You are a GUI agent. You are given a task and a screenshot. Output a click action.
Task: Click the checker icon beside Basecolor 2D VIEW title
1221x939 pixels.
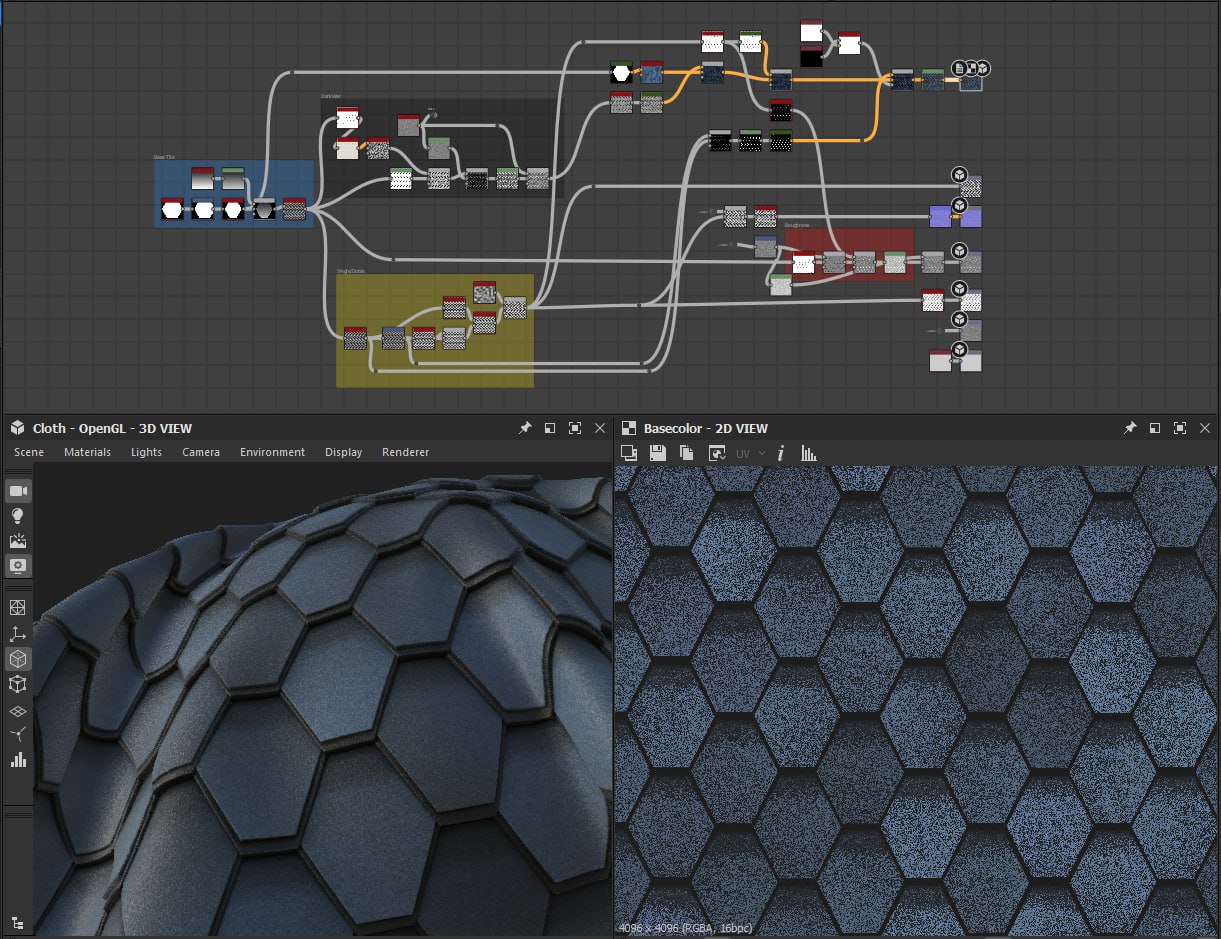[629, 428]
